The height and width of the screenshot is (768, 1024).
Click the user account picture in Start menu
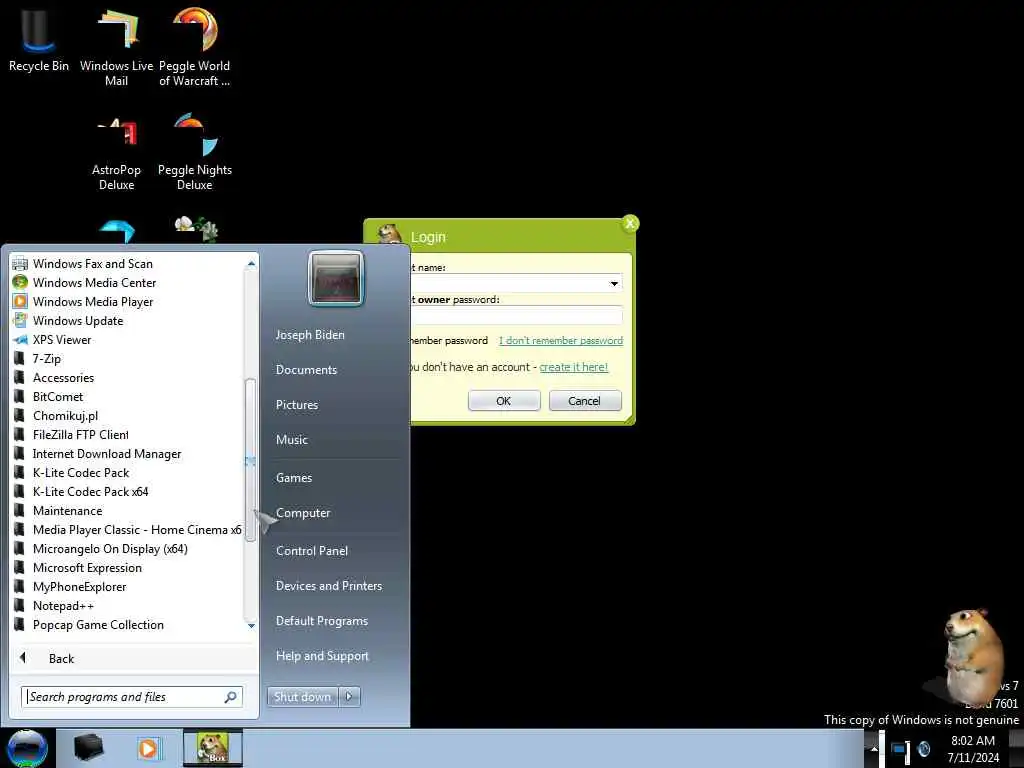336,279
